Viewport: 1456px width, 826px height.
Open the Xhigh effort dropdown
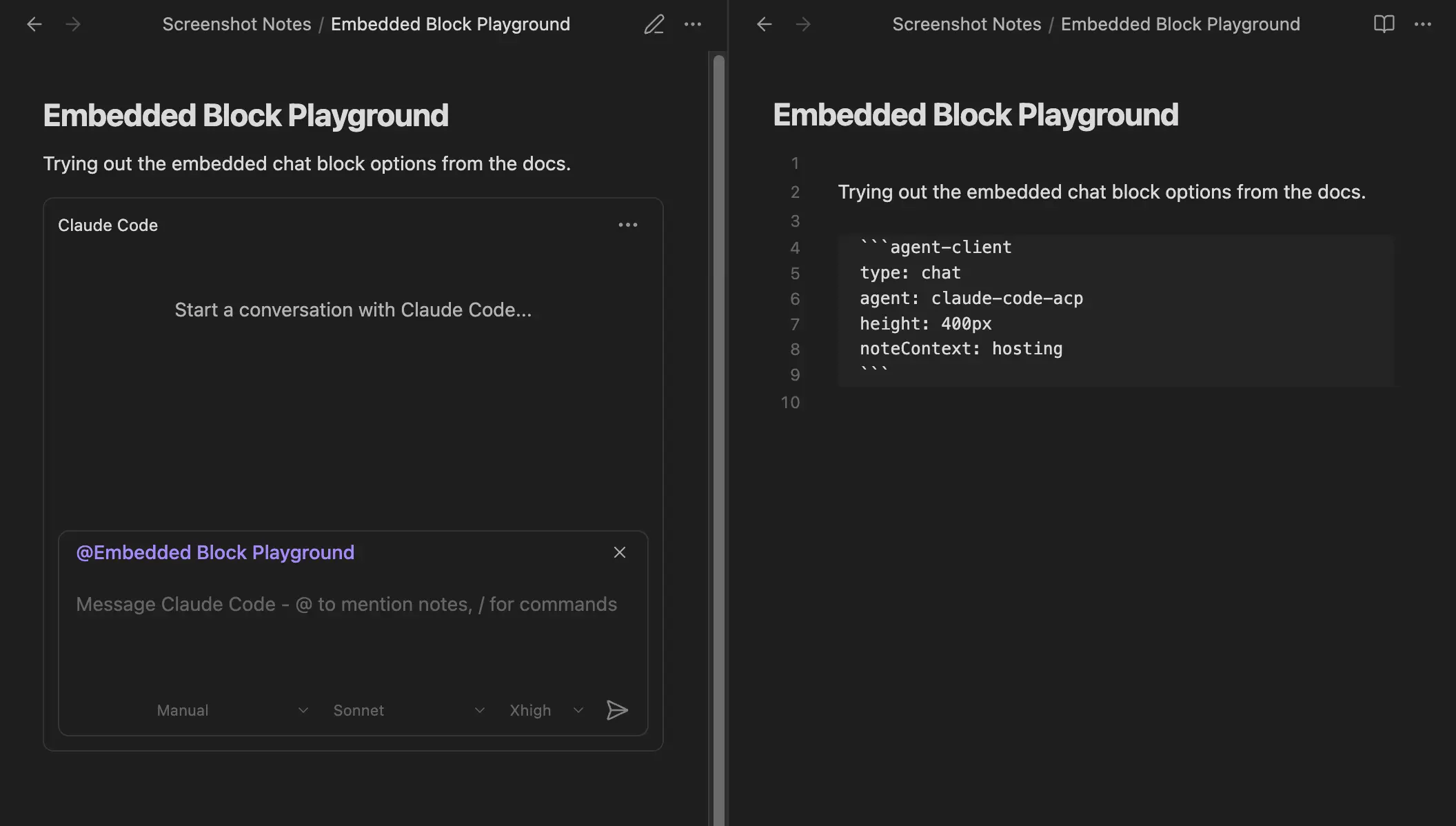pyautogui.click(x=547, y=710)
